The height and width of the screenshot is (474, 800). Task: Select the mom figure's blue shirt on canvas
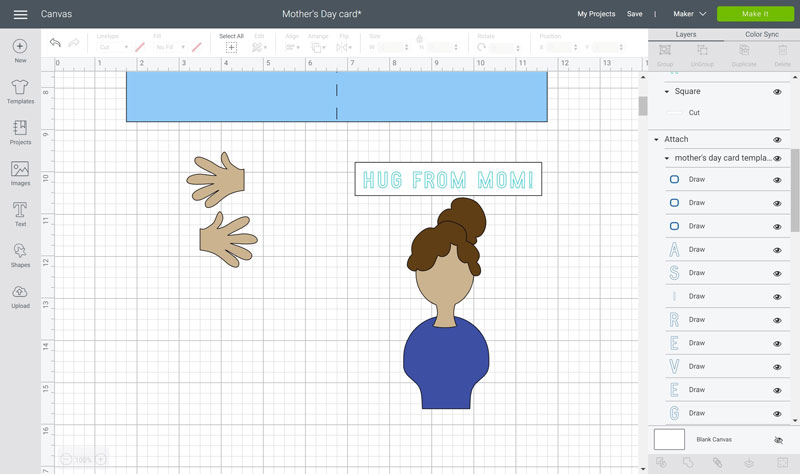pos(446,365)
